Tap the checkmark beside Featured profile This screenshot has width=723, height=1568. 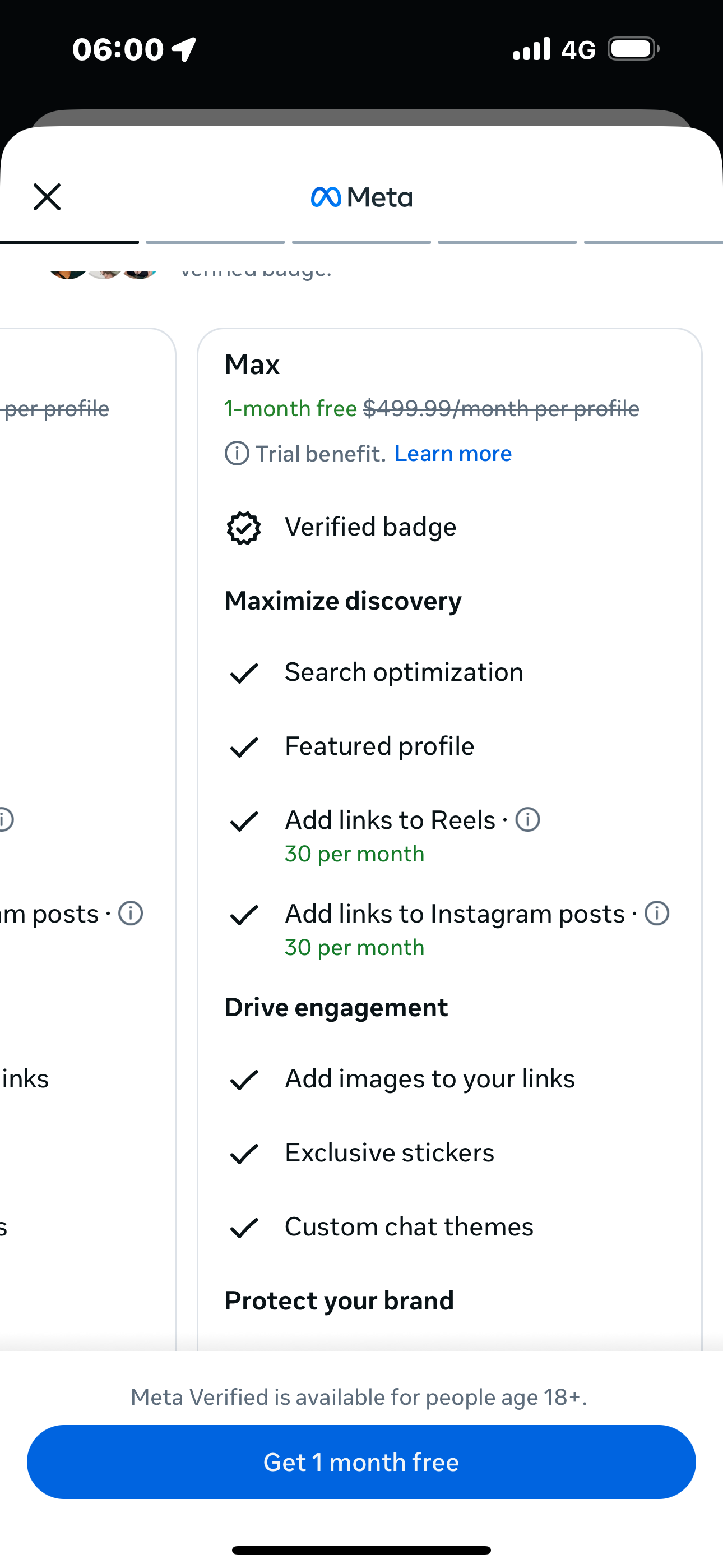tap(243, 748)
